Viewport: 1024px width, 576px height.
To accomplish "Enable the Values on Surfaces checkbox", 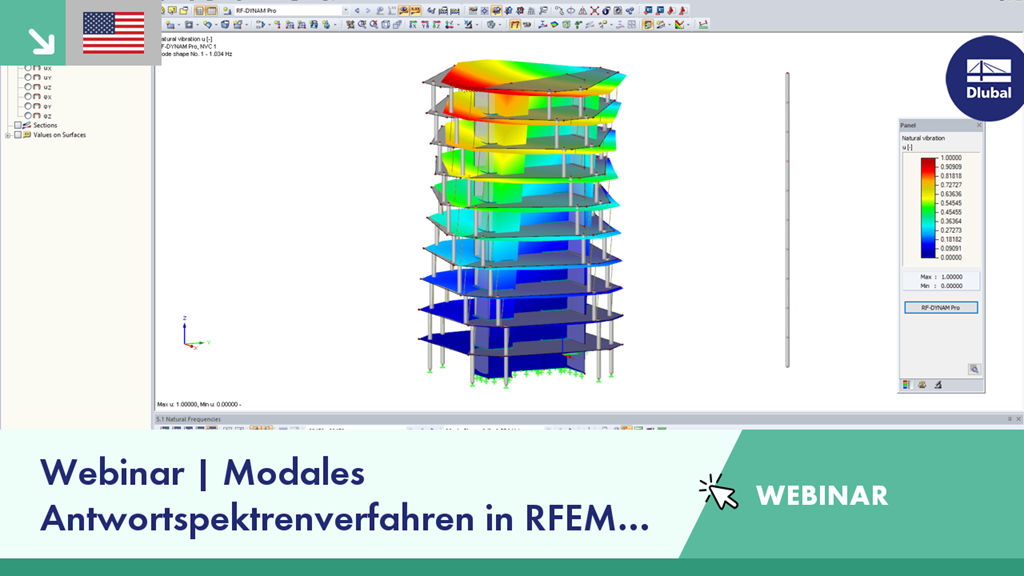I will pos(18,135).
